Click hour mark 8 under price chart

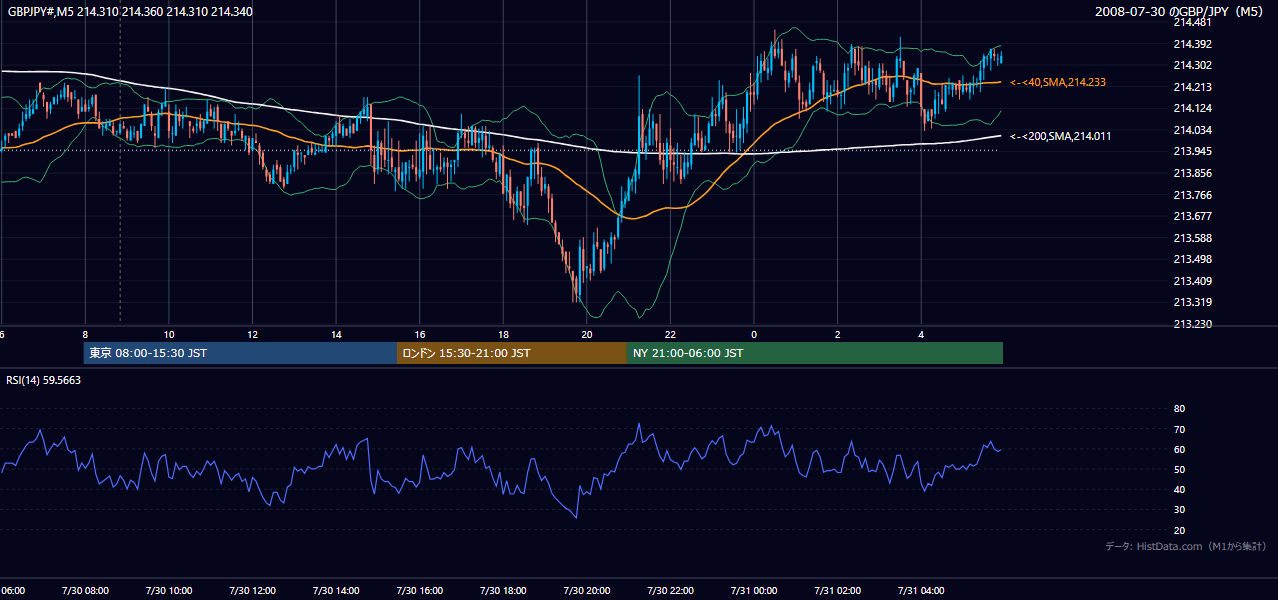pyautogui.click(x=85, y=334)
